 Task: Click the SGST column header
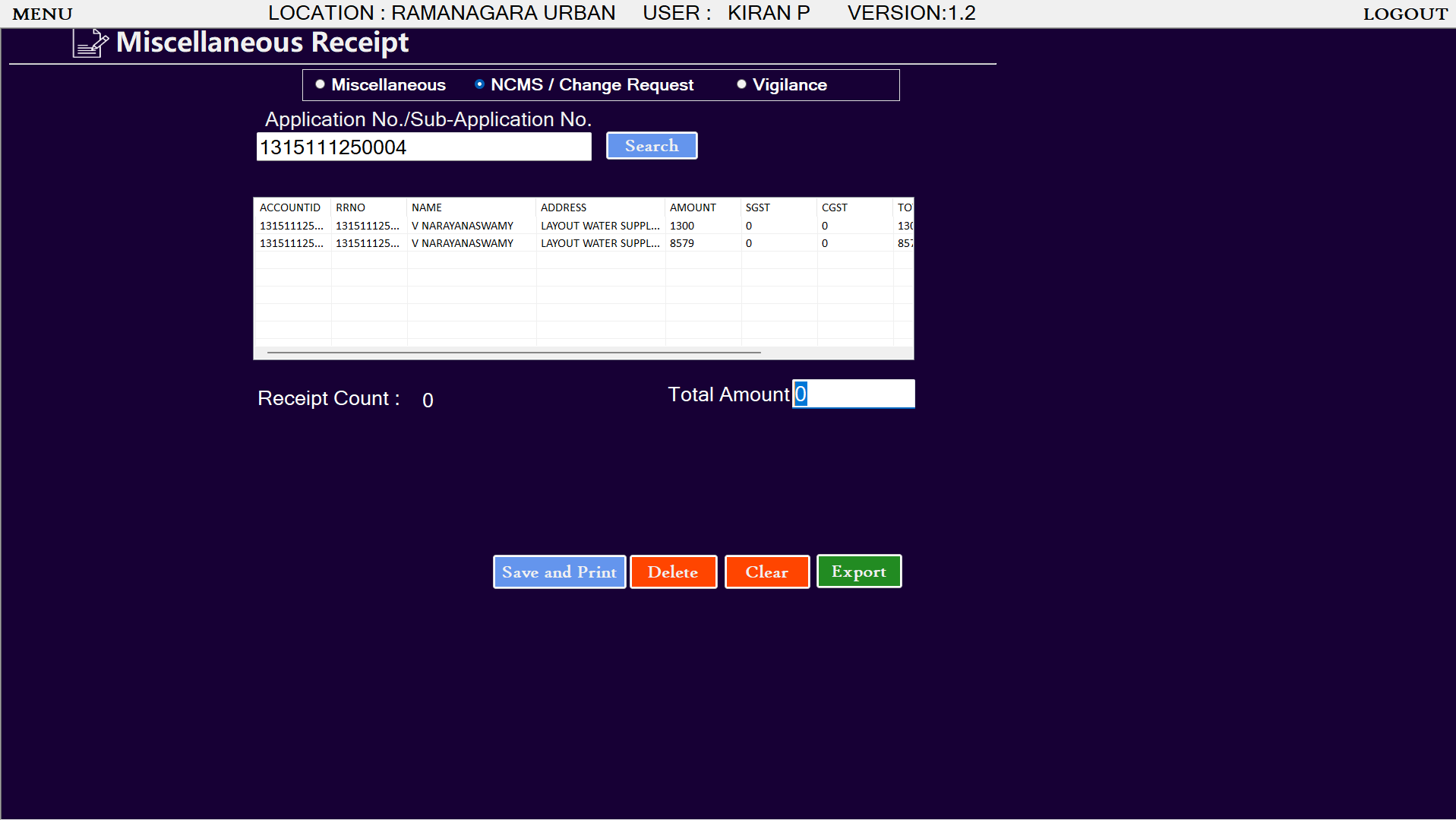779,207
